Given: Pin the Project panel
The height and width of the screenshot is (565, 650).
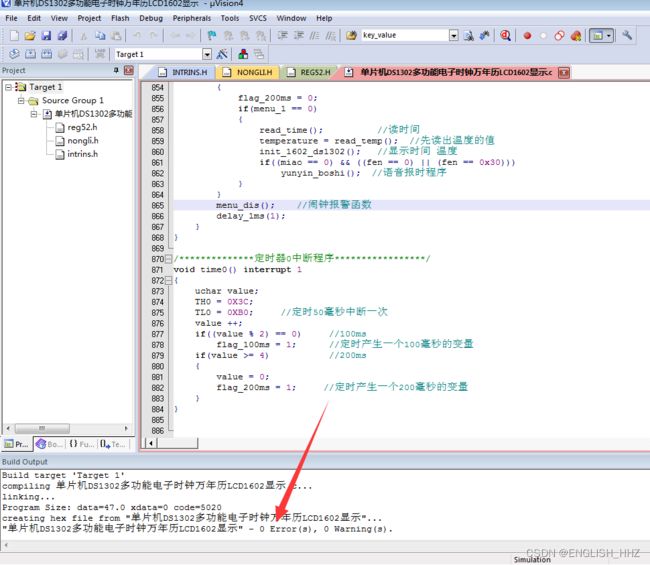Looking at the screenshot, I should pyautogui.click(x=116, y=71).
